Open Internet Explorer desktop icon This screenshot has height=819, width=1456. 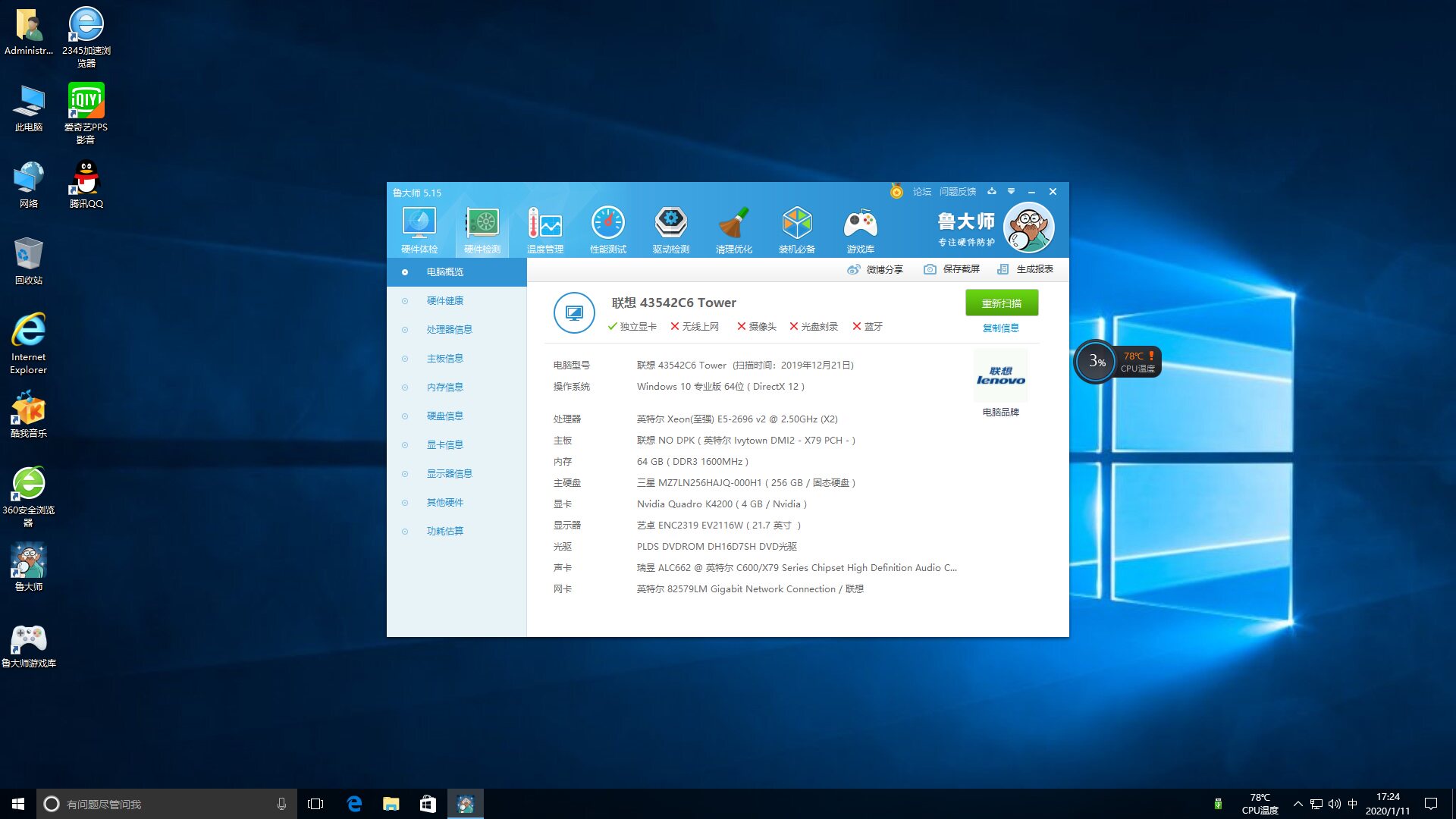point(29,344)
